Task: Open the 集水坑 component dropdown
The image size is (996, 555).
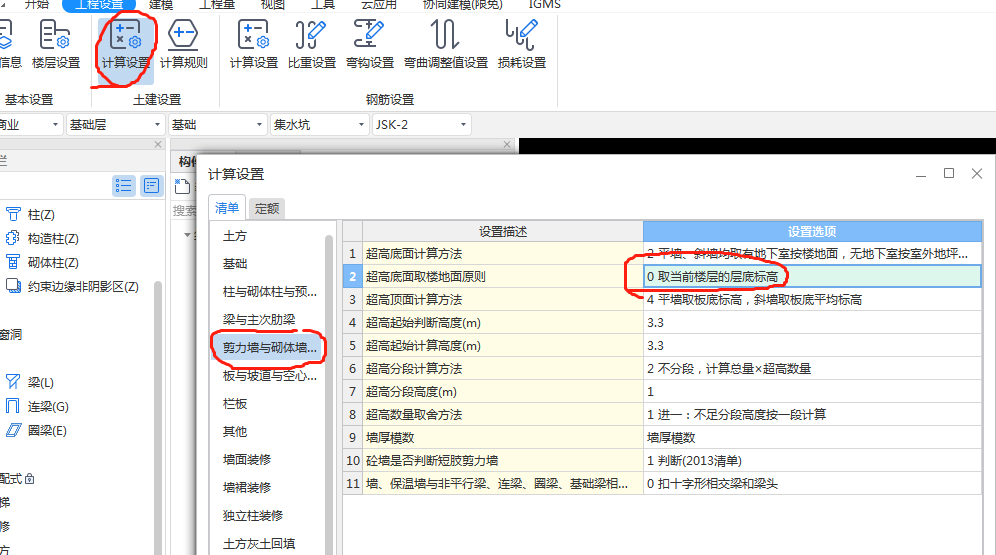Action: [x=319, y=124]
